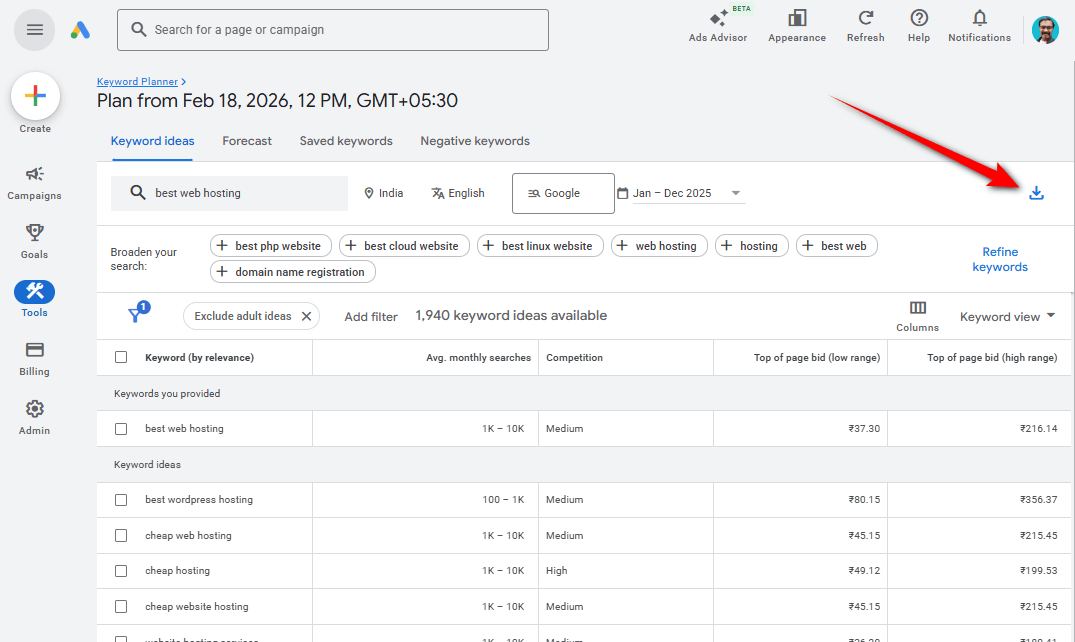
Task: Go to Keyword Planner breadcrumb link
Action: [x=137, y=82]
